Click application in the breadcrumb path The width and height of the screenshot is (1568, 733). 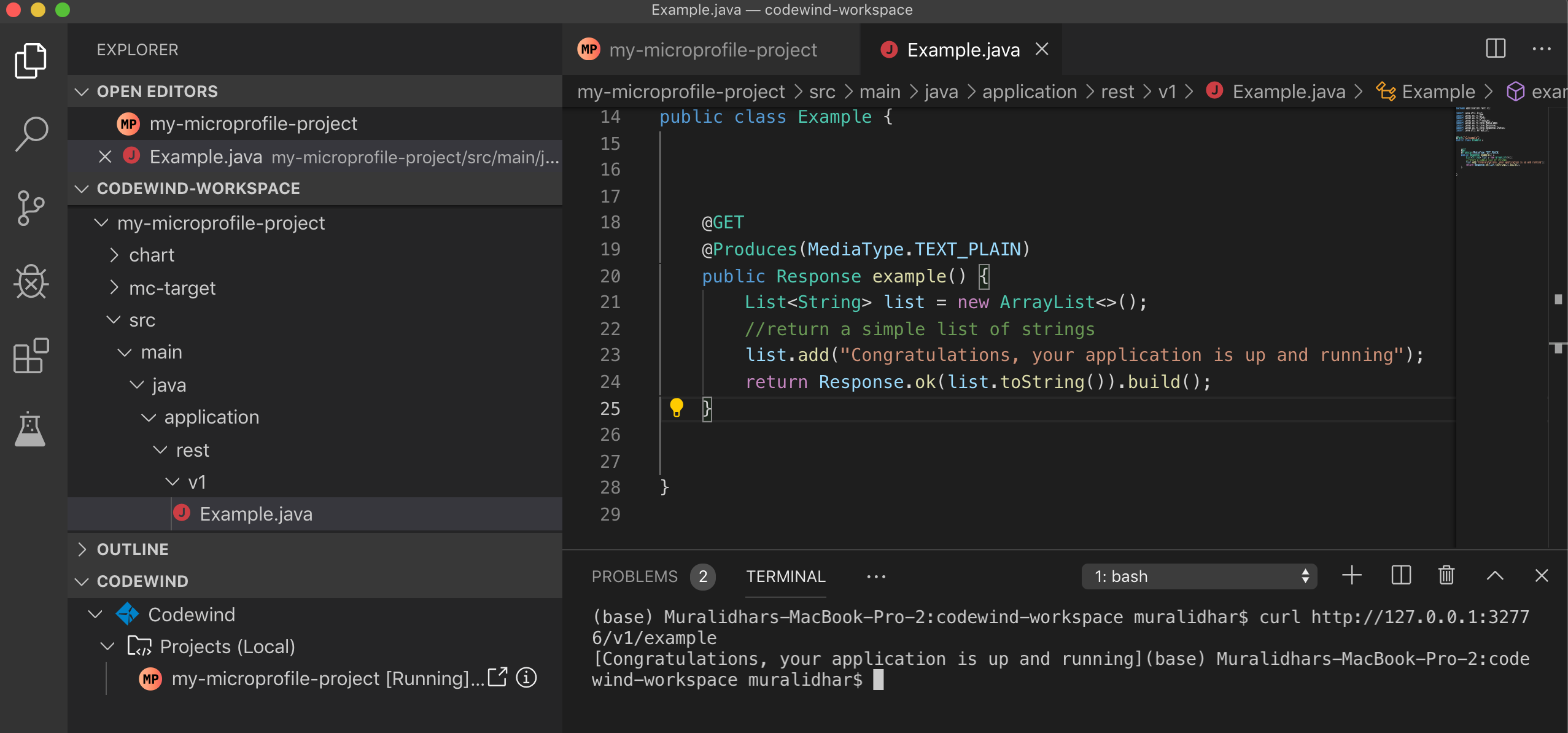(x=1029, y=91)
